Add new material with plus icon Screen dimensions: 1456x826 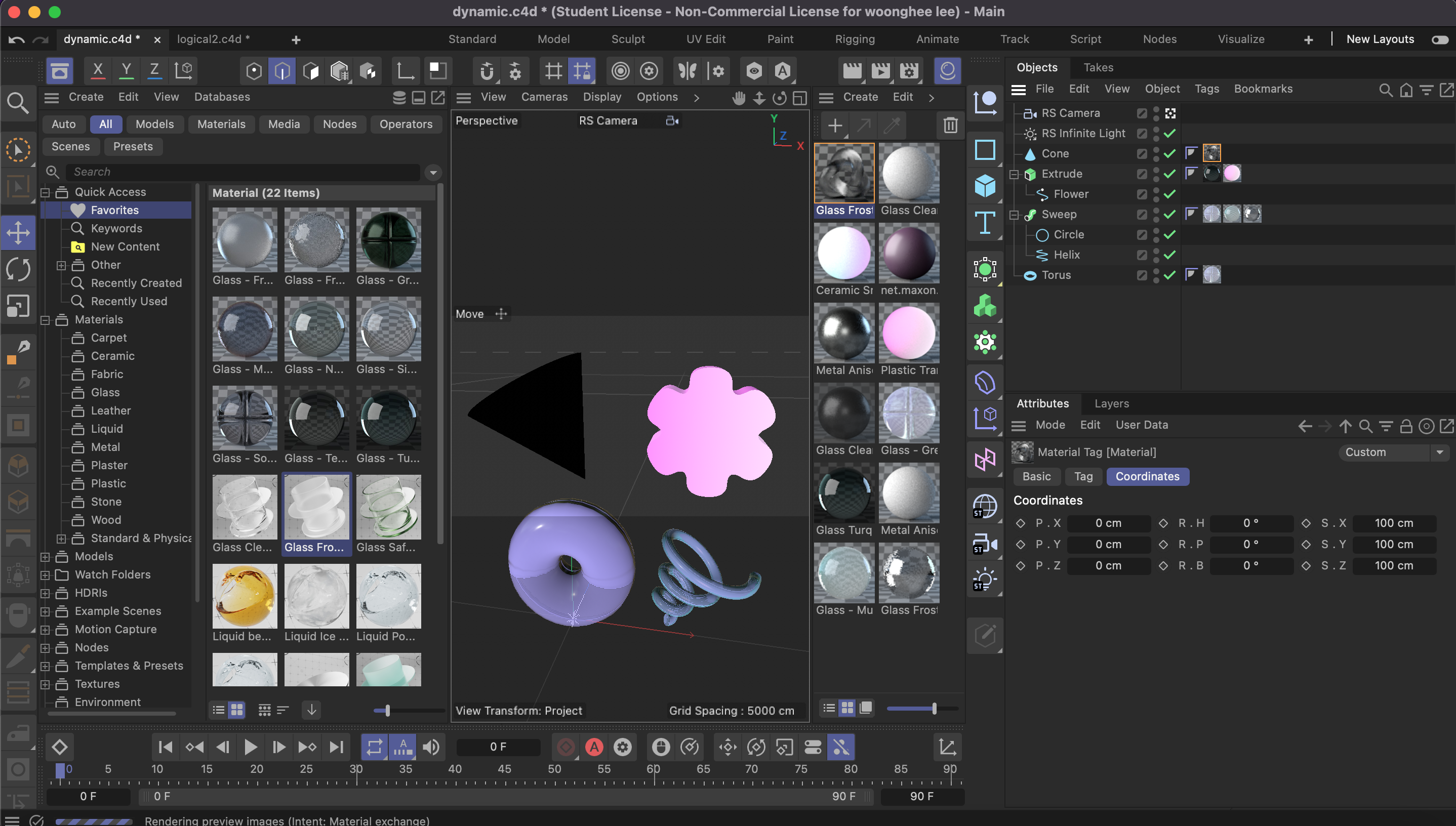click(x=835, y=125)
